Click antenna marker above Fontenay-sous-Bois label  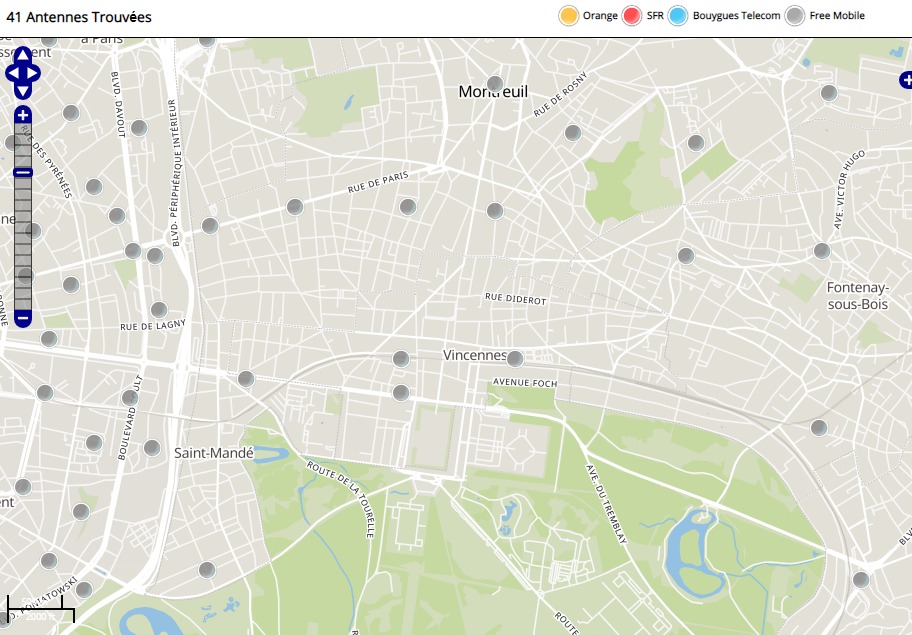[821, 251]
